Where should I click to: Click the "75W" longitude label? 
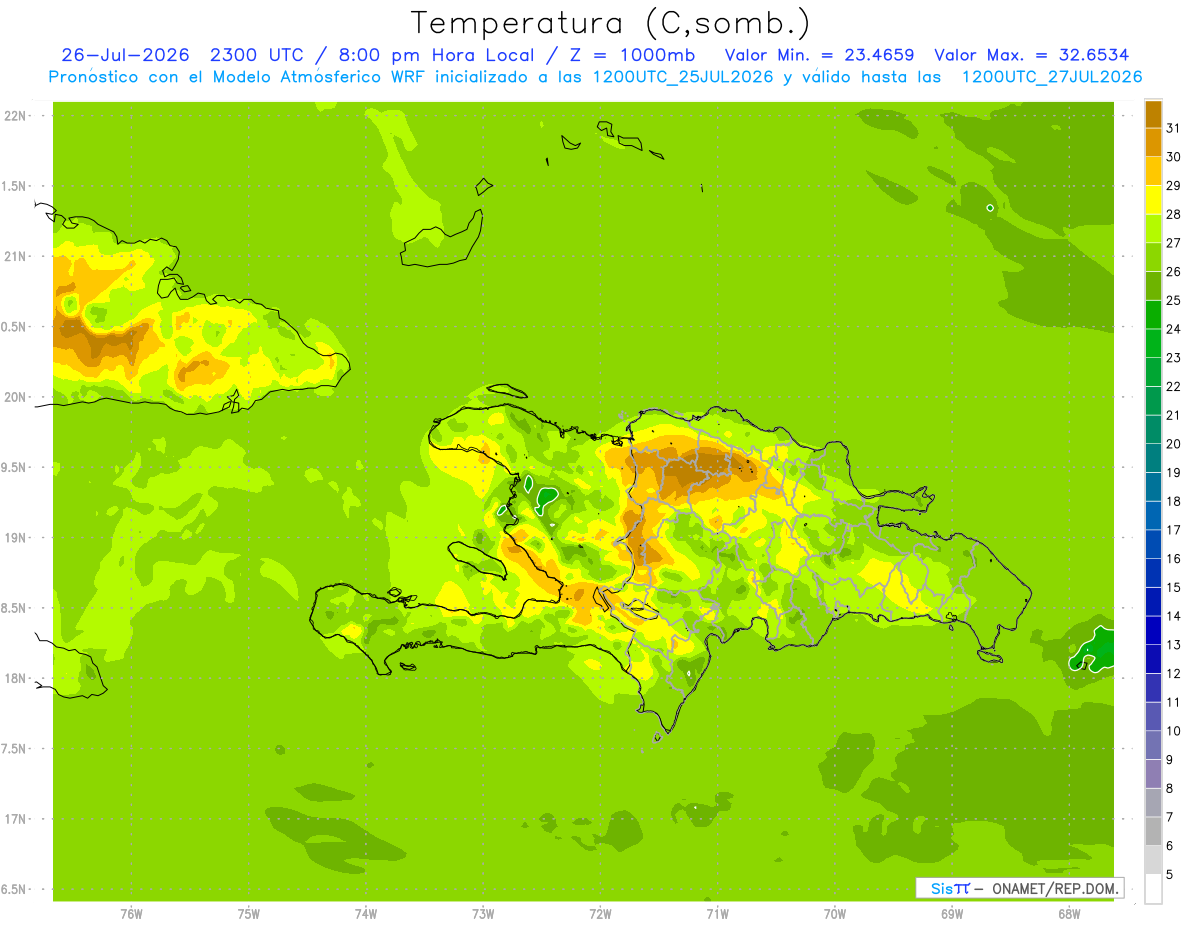click(x=248, y=914)
